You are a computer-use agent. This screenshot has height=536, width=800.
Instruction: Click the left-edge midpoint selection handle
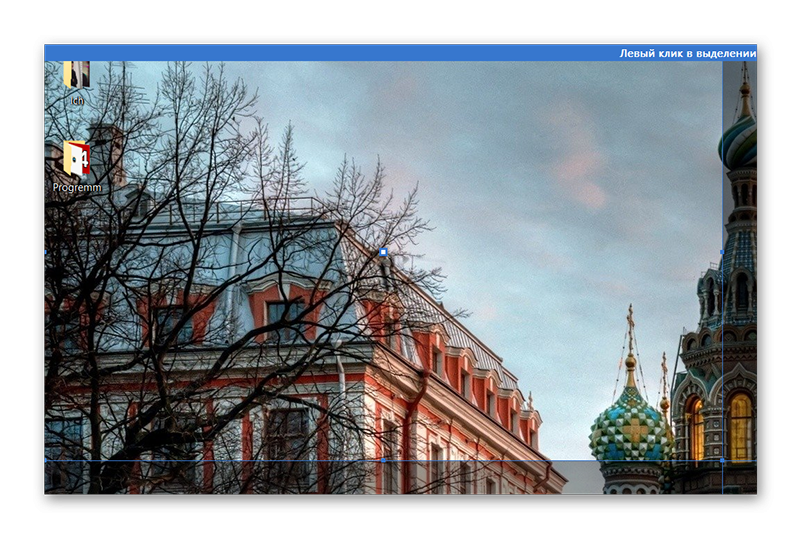pos(46,252)
